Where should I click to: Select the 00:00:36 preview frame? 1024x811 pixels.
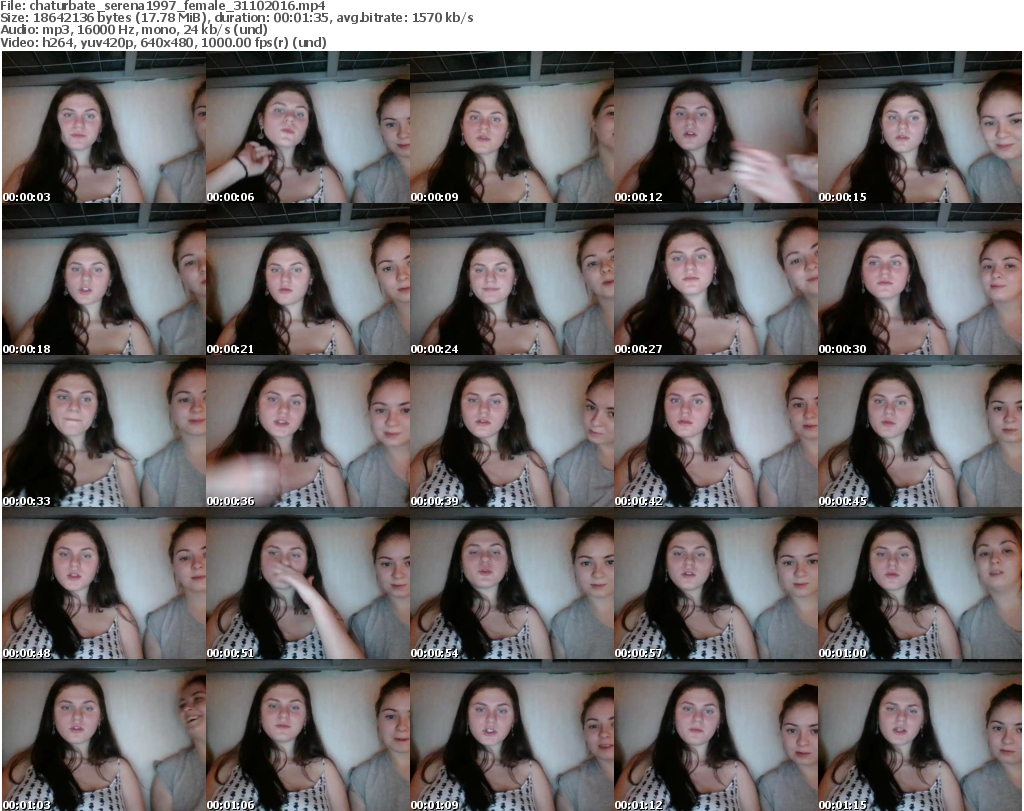308,432
